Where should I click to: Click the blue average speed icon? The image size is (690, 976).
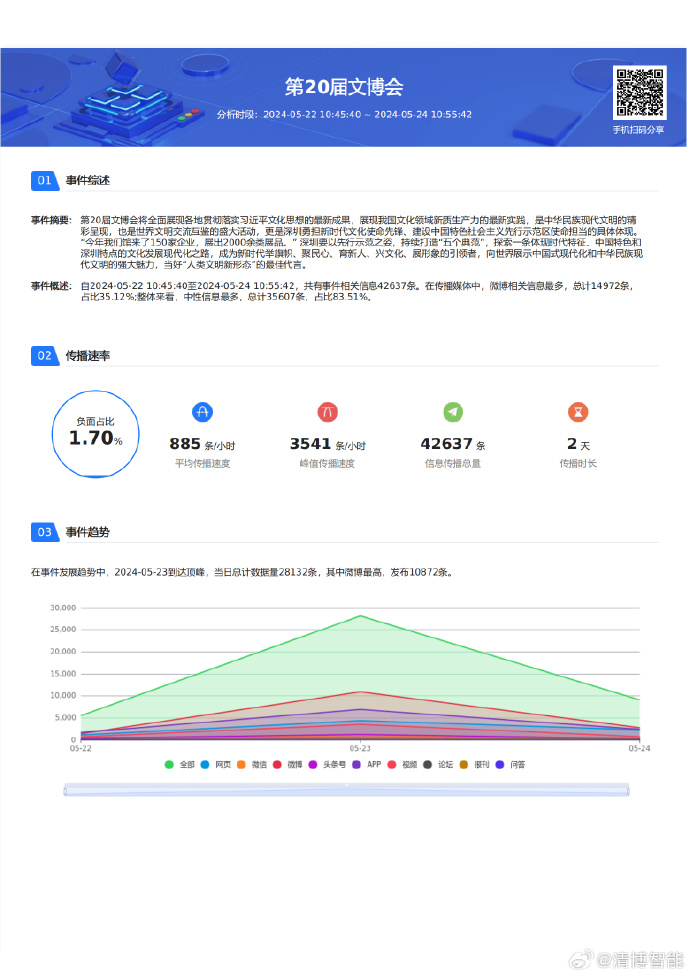pyautogui.click(x=202, y=412)
